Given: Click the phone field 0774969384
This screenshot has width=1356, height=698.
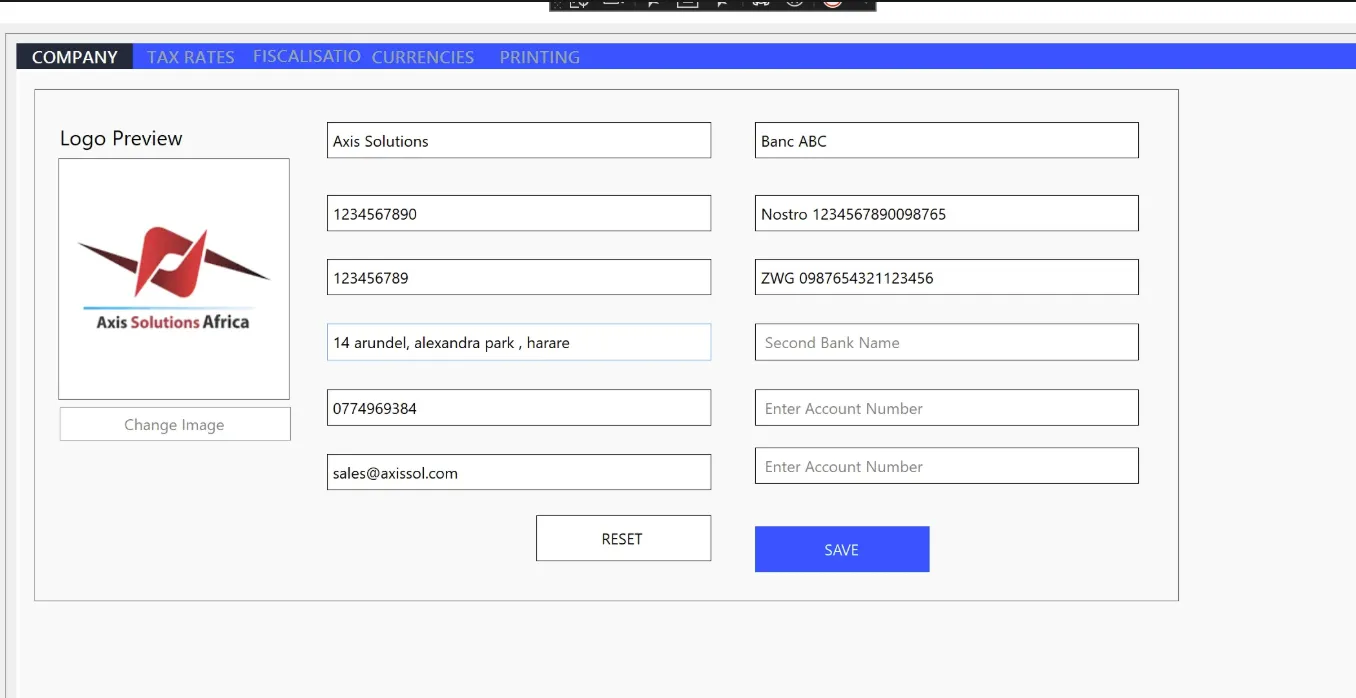Looking at the screenshot, I should (519, 408).
